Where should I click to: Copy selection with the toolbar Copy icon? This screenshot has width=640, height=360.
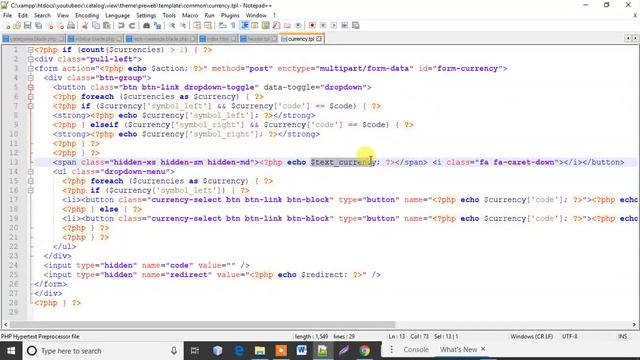click(x=96, y=25)
